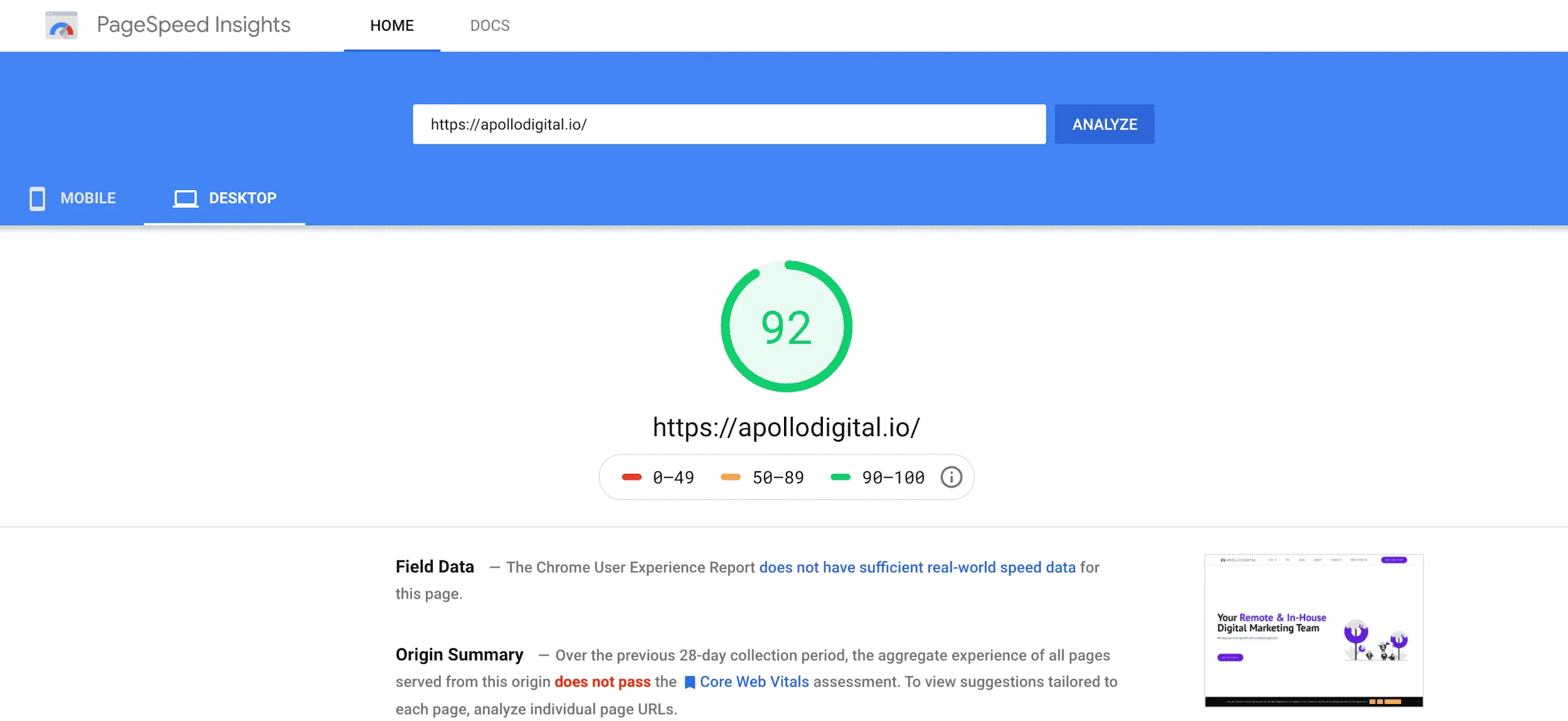Click the 92 performance score gauge
This screenshot has height=721, width=1568.
pos(787,326)
